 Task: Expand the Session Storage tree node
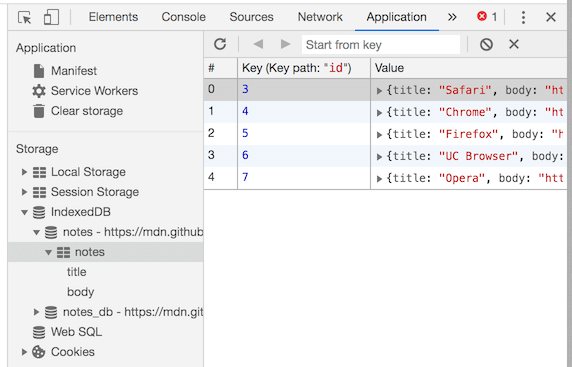click(x=24, y=192)
